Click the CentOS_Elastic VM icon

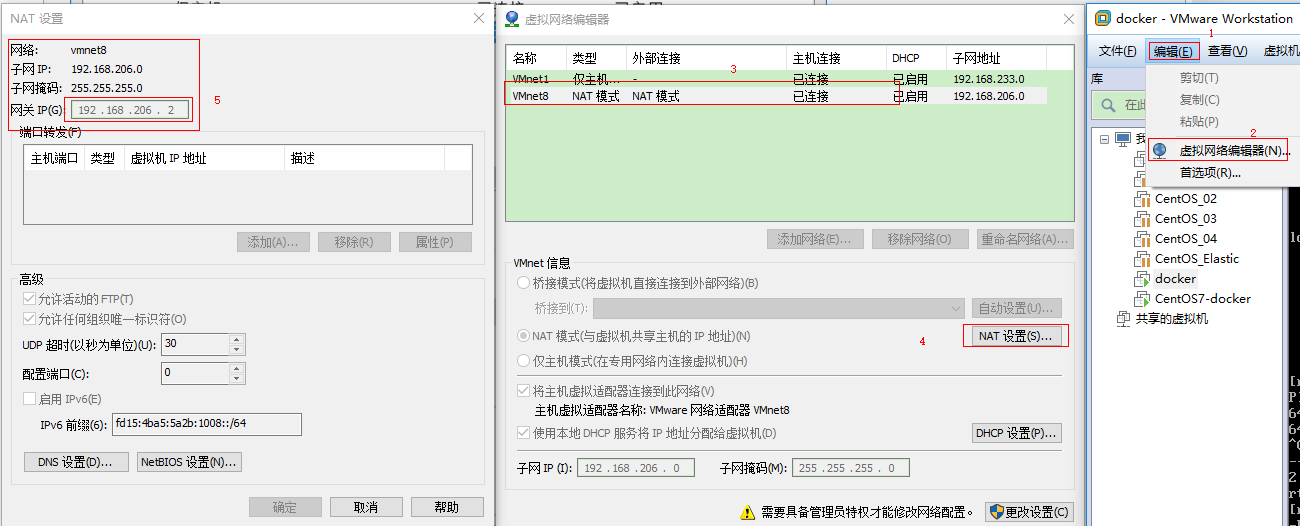pos(1142,259)
